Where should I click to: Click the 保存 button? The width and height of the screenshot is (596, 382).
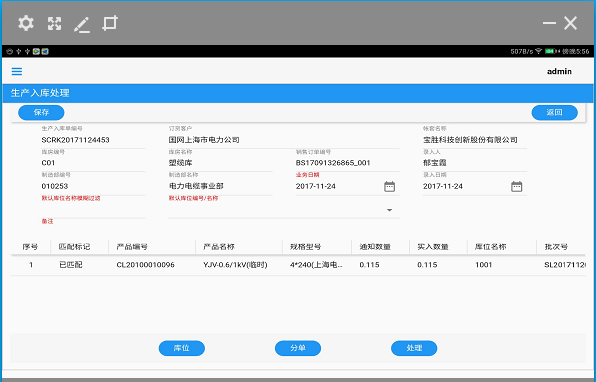click(41, 113)
